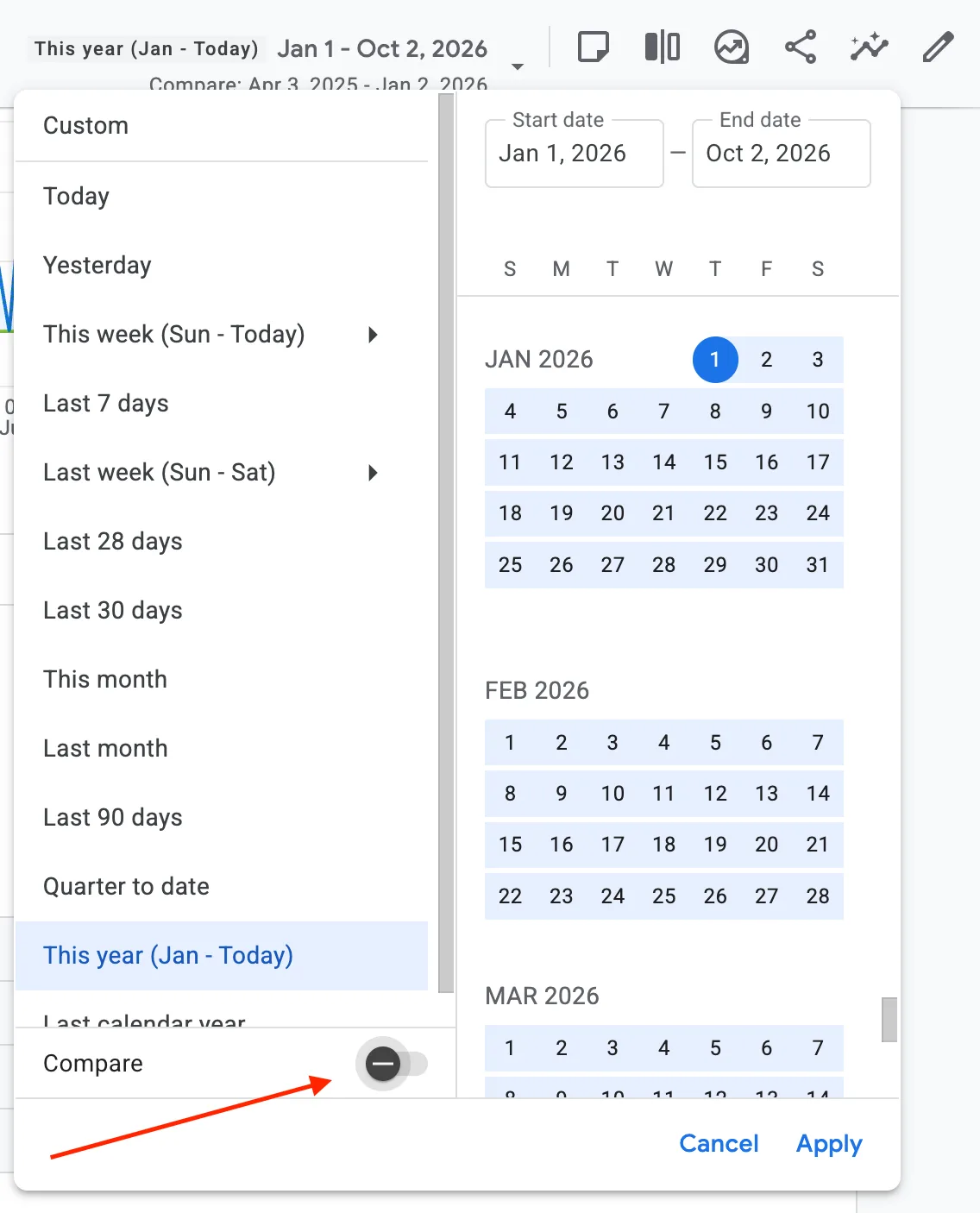Screen dimensions: 980x1213
Task: Pick the This month preset
Action: tap(222, 680)
